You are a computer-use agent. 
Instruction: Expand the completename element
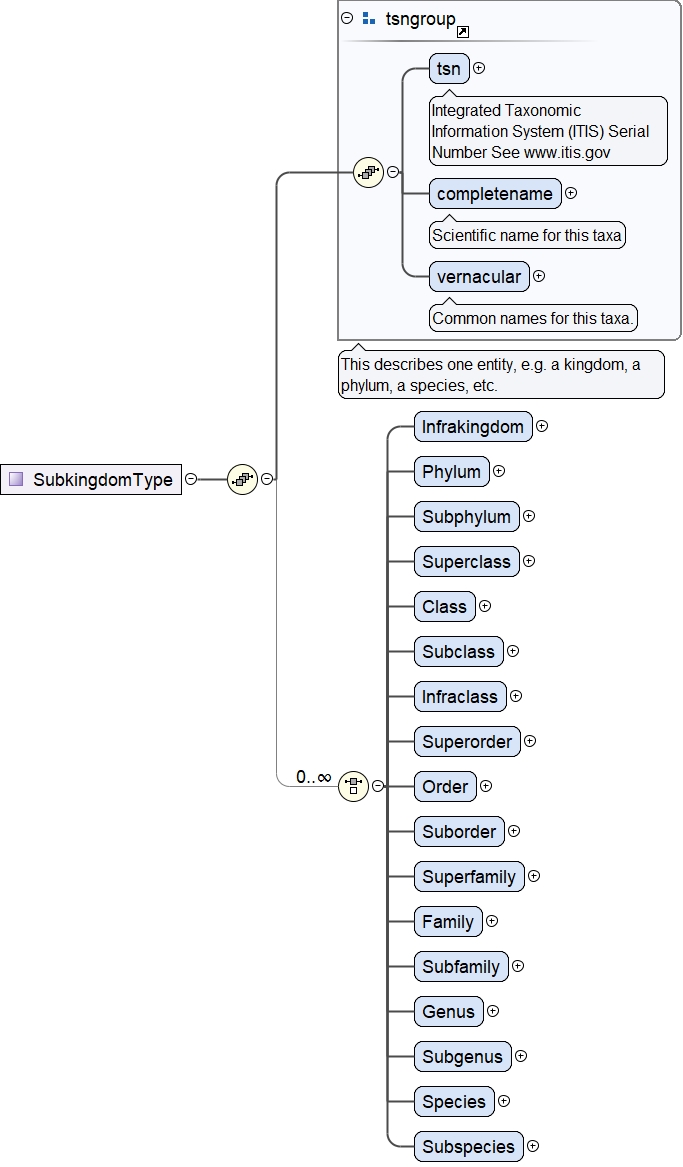pos(571,194)
